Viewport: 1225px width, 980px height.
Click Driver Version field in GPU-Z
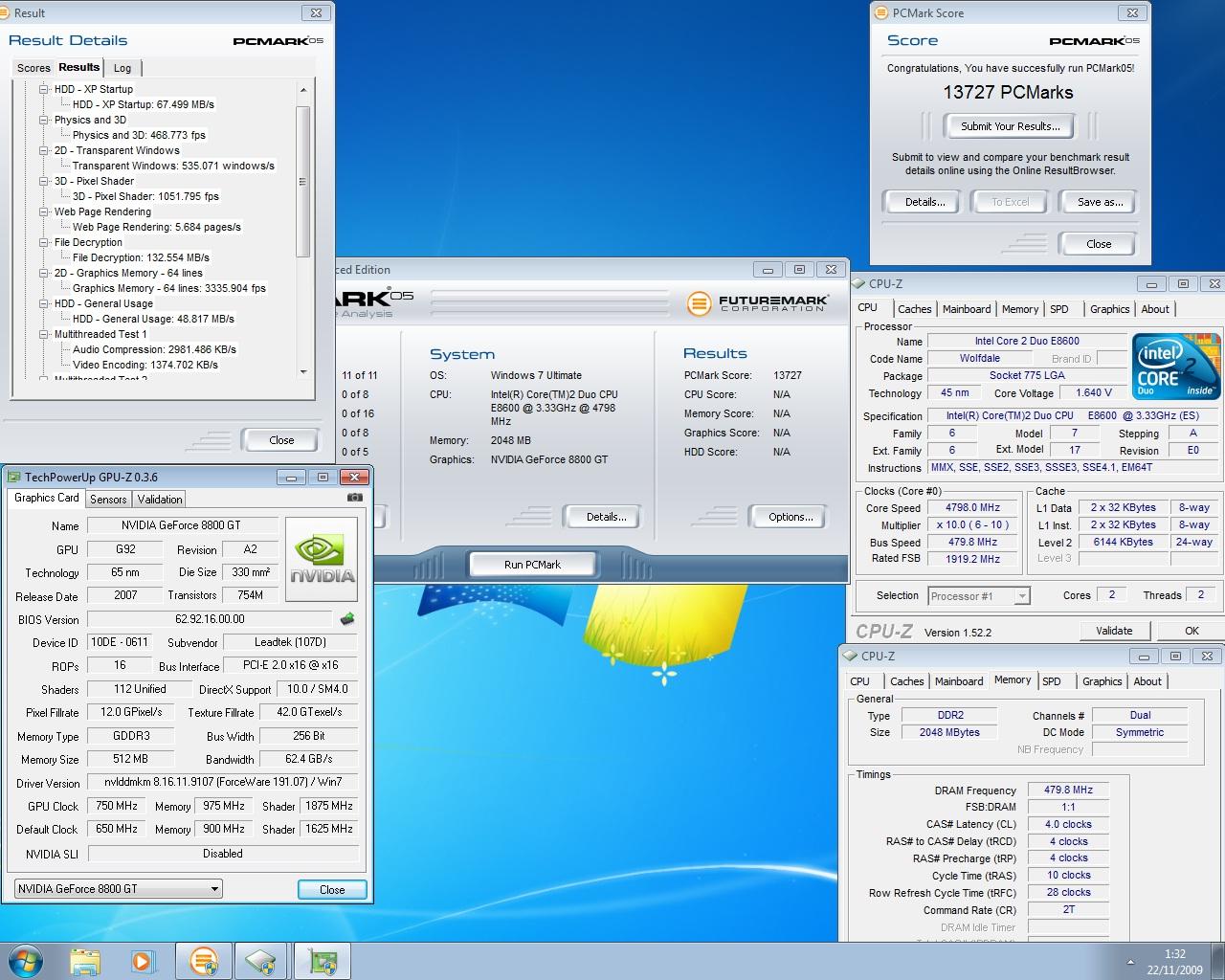coord(222,782)
